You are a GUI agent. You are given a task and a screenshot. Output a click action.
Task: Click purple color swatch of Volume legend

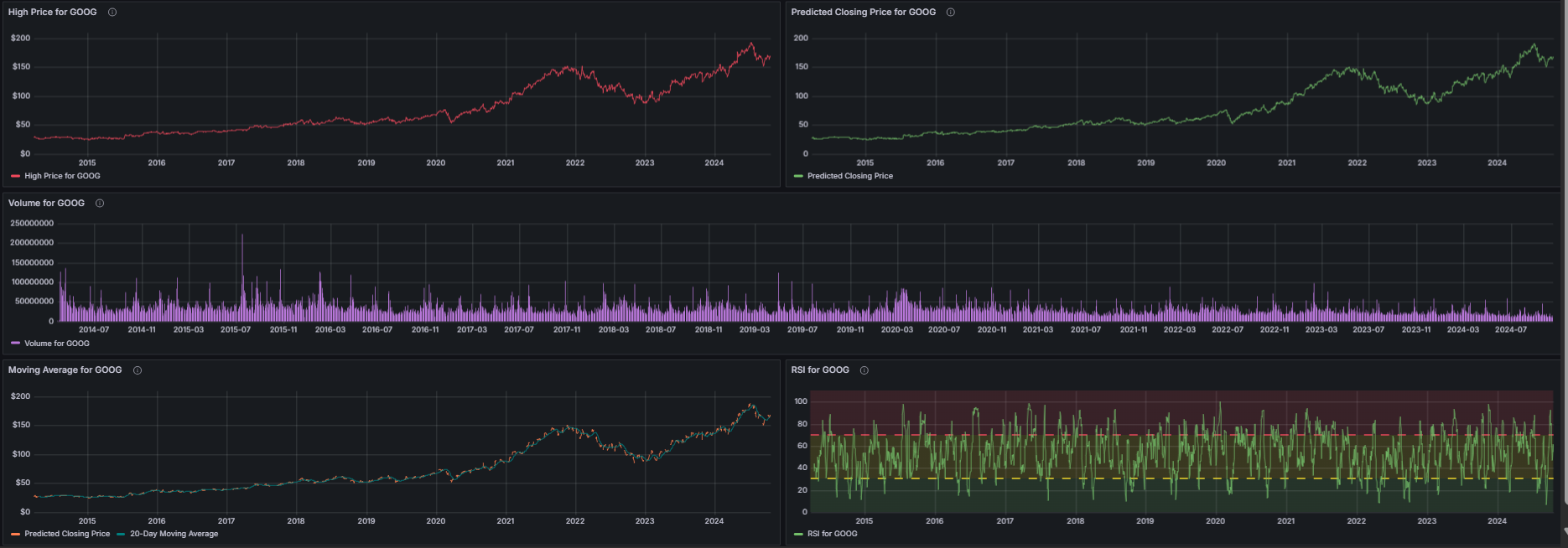16,344
